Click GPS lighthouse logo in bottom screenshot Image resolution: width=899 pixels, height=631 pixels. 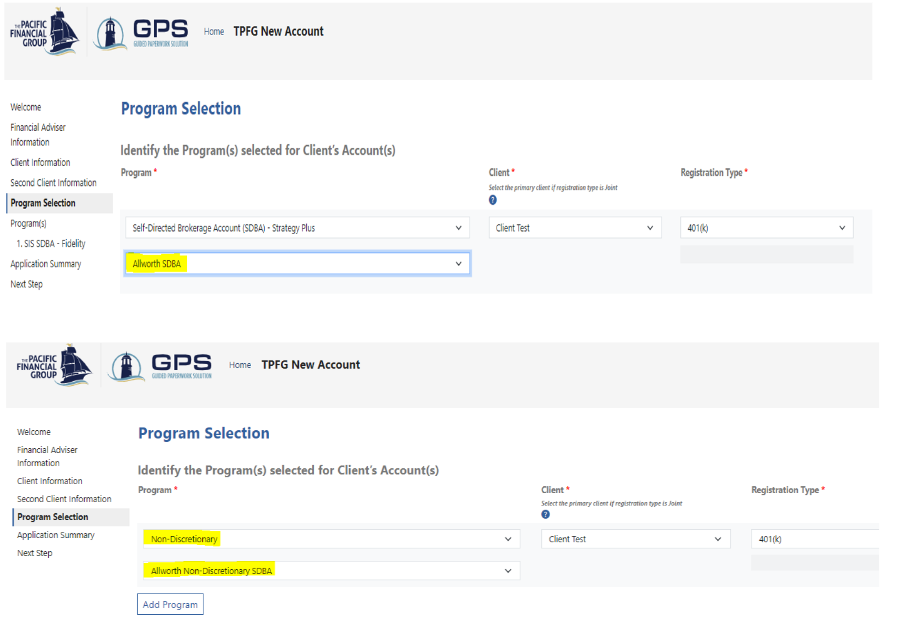[162, 366]
